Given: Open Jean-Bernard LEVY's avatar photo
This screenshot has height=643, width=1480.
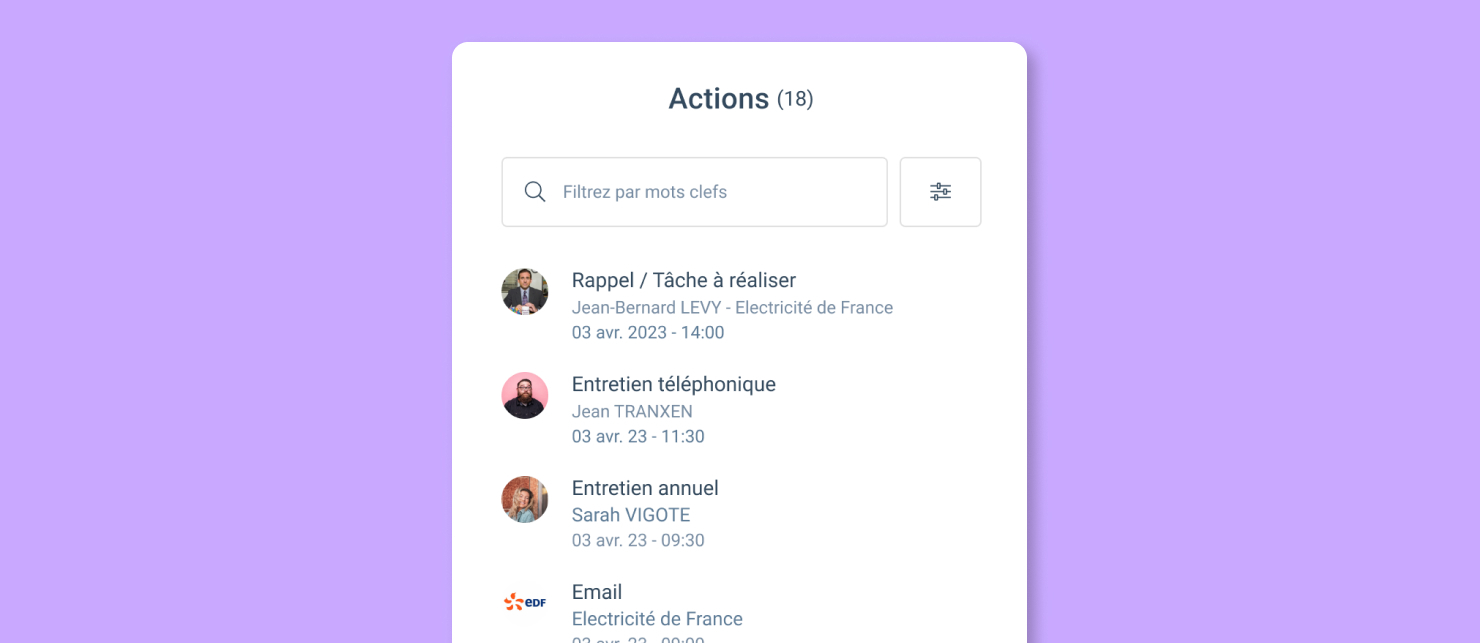Looking at the screenshot, I should click(525, 292).
